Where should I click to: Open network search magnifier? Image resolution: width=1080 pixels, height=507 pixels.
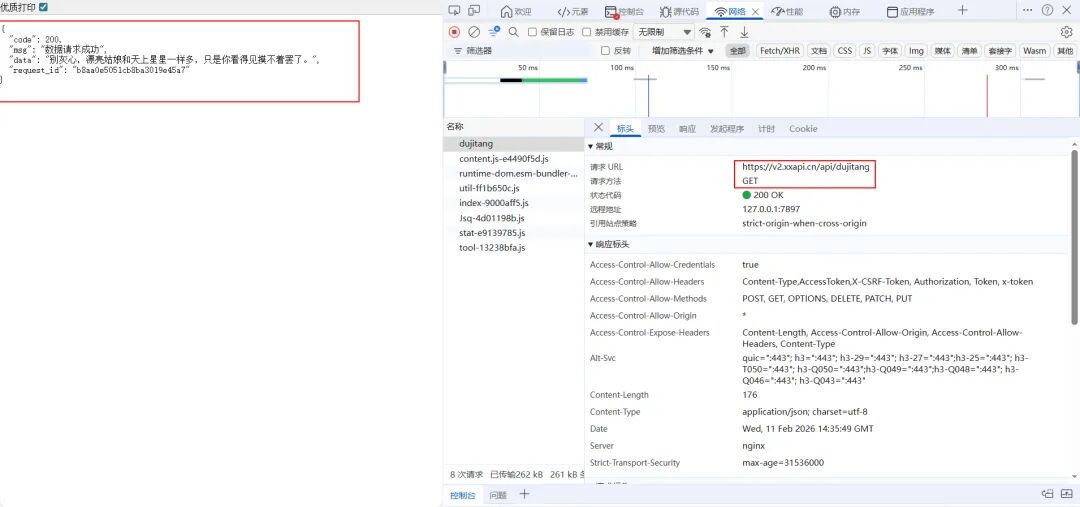(513, 32)
